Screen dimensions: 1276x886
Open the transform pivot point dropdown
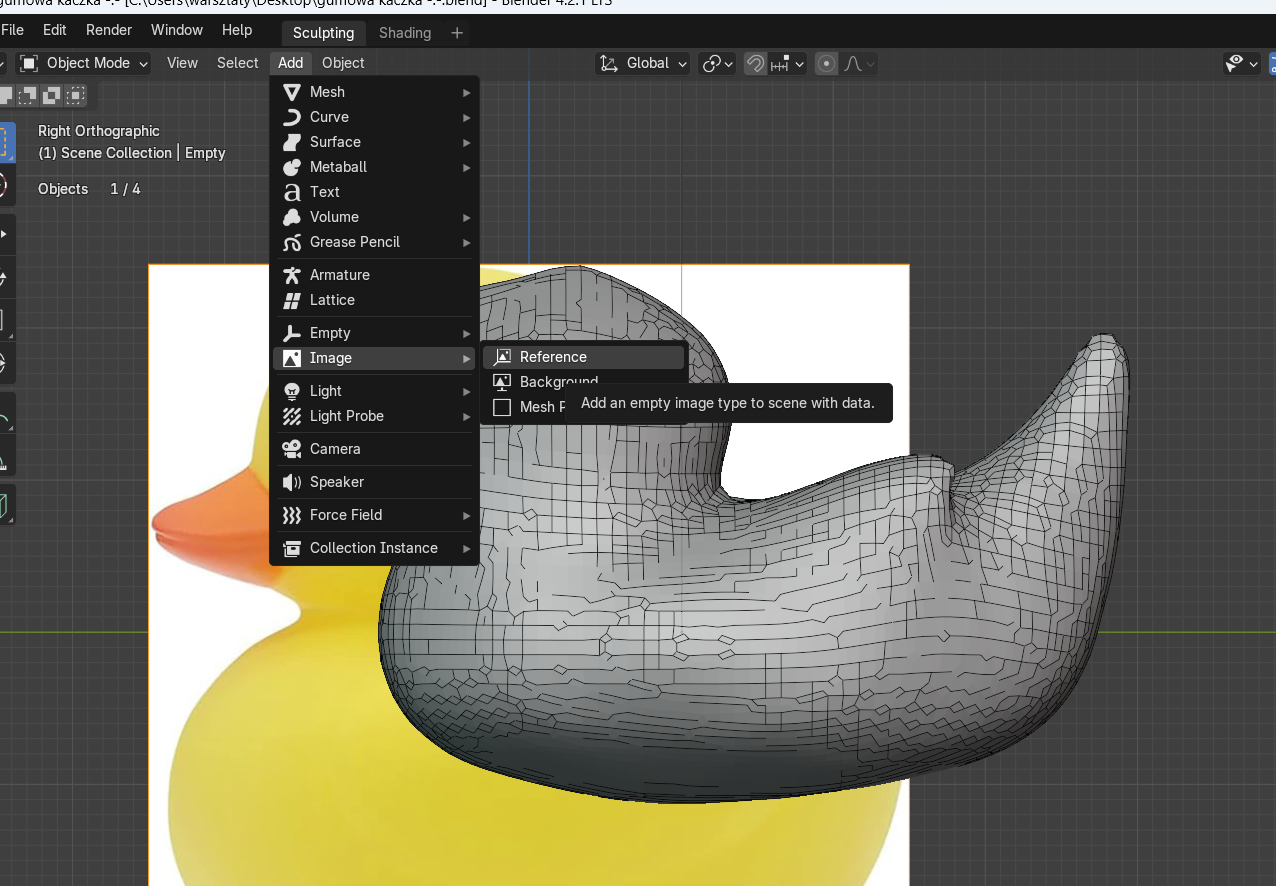click(718, 64)
